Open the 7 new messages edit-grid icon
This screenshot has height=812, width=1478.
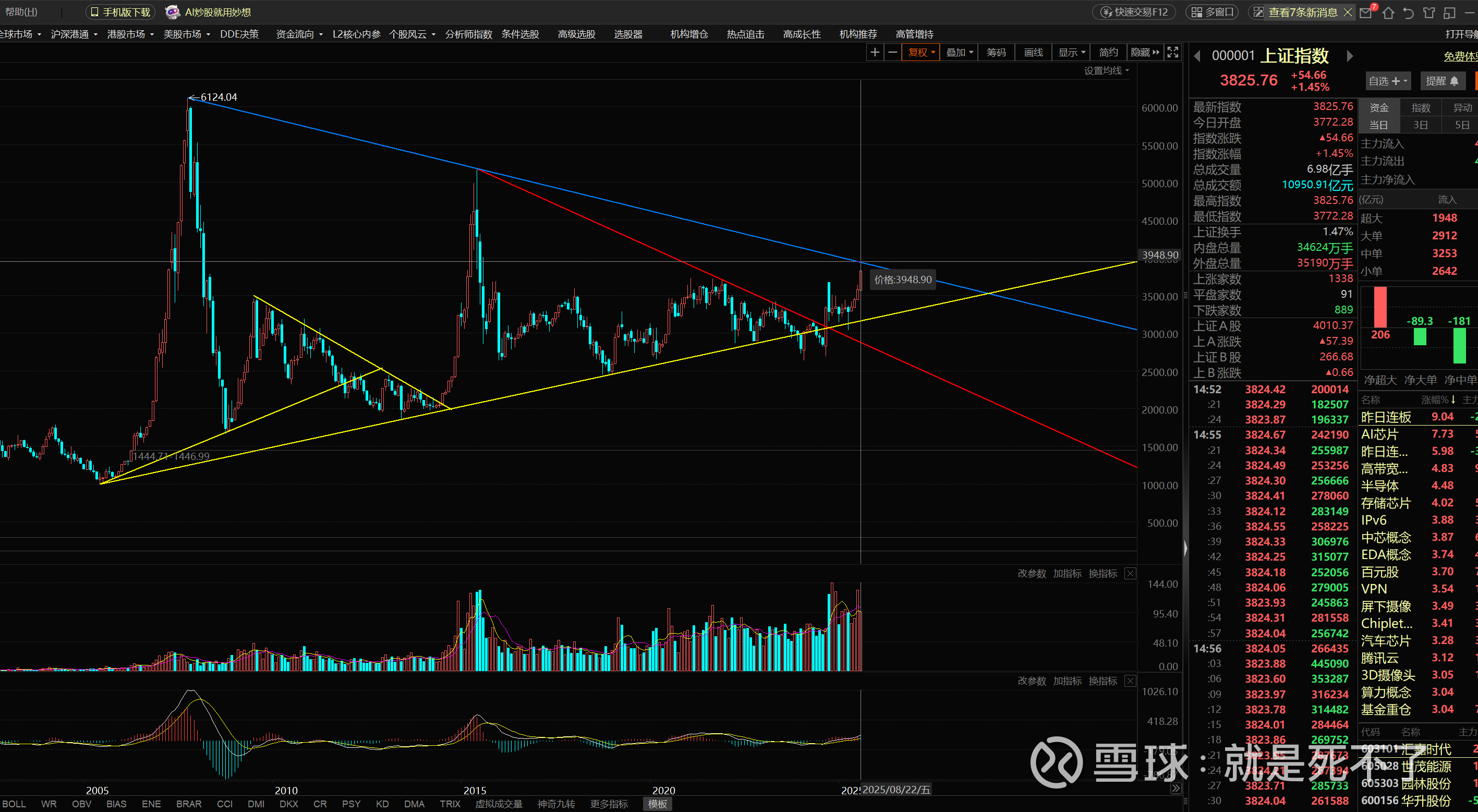(x=1258, y=12)
